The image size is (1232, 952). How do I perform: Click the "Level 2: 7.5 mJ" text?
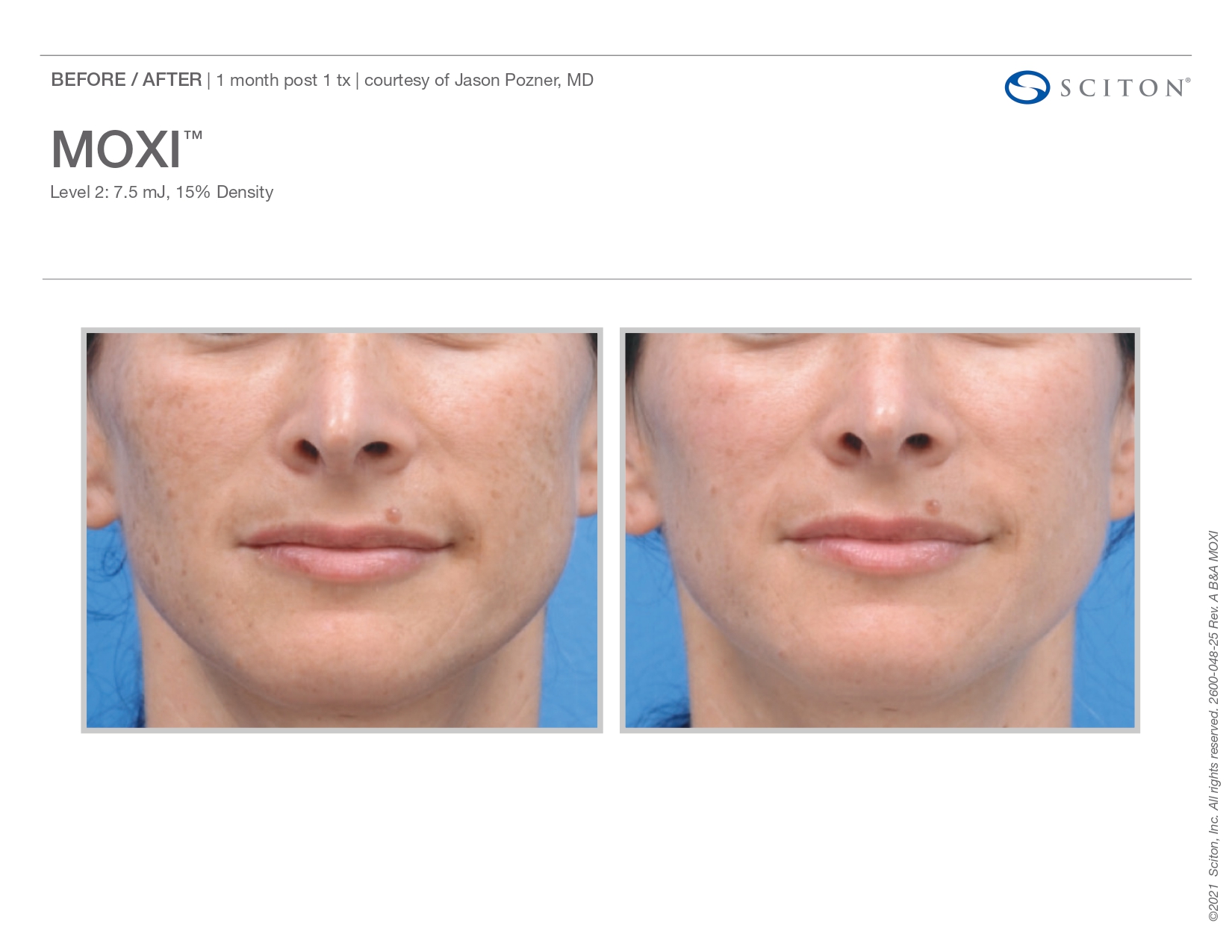click(x=109, y=193)
